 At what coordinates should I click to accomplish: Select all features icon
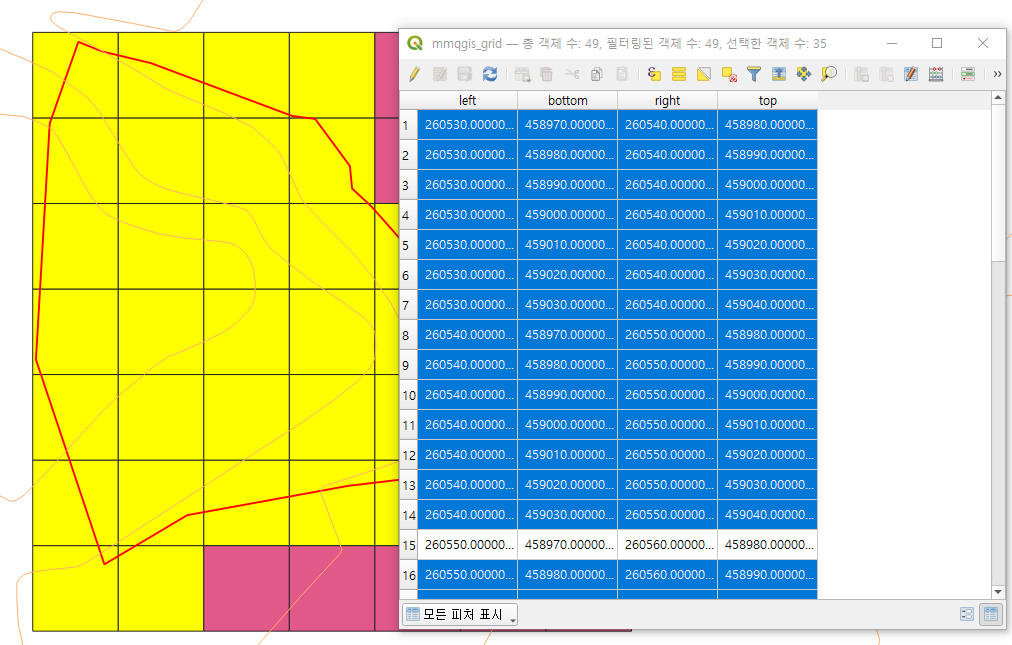pyautogui.click(x=679, y=74)
